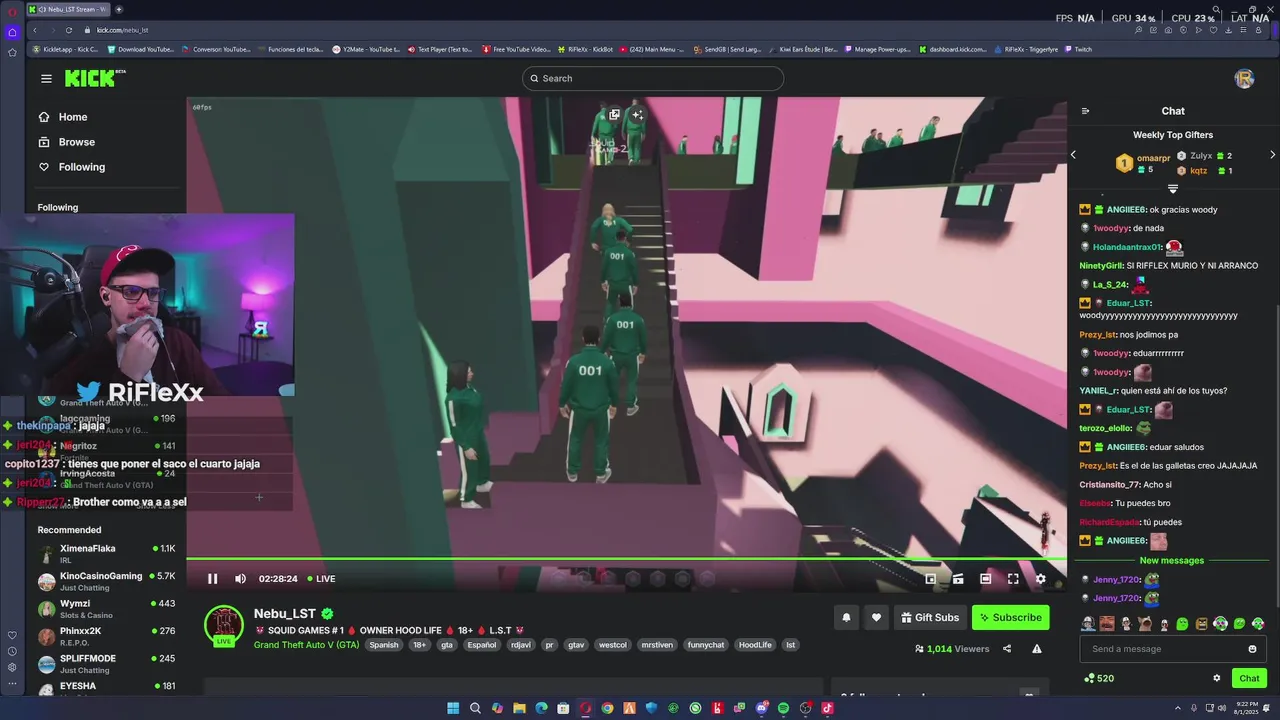Open the emoji picker in chat
The image size is (1280, 720).
(x=1252, y=649)
